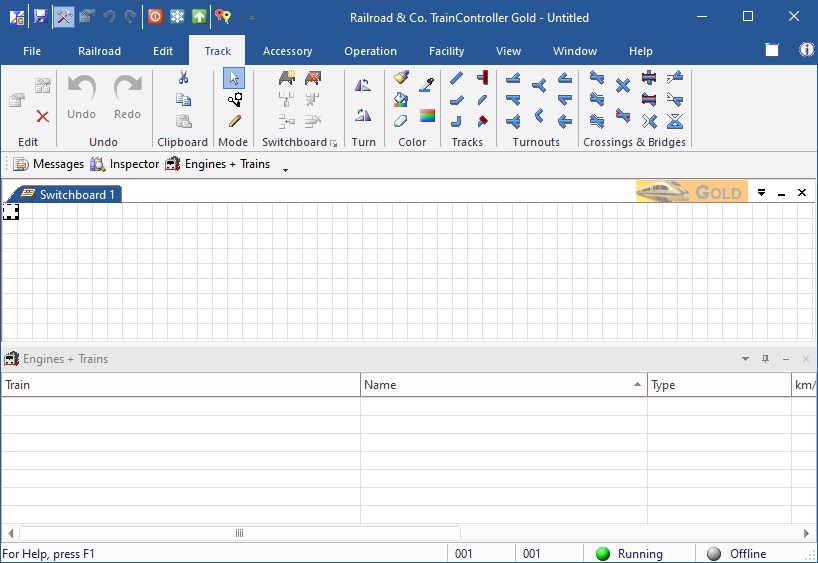Toggle the red power stop button
The height and width of the screenshot is (563, 818).
[154, 16]
